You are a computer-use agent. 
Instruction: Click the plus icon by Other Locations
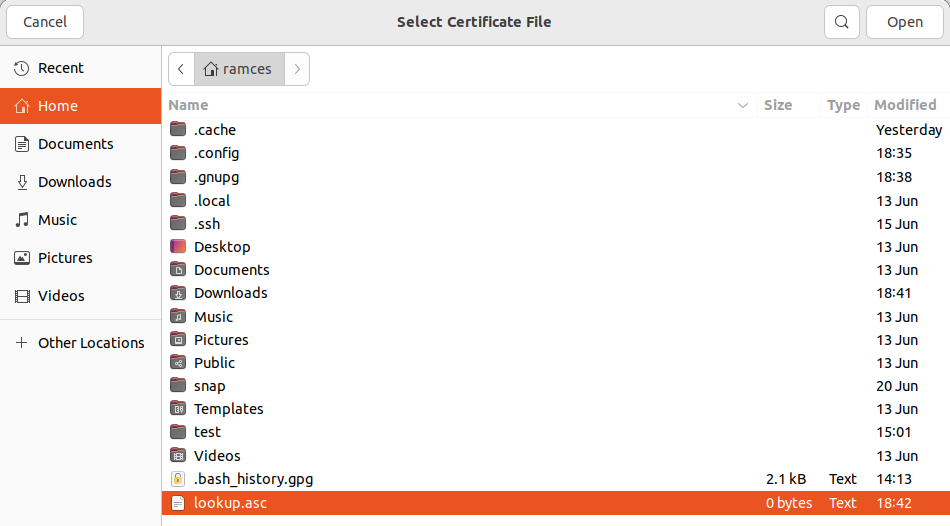click(22, 343)
